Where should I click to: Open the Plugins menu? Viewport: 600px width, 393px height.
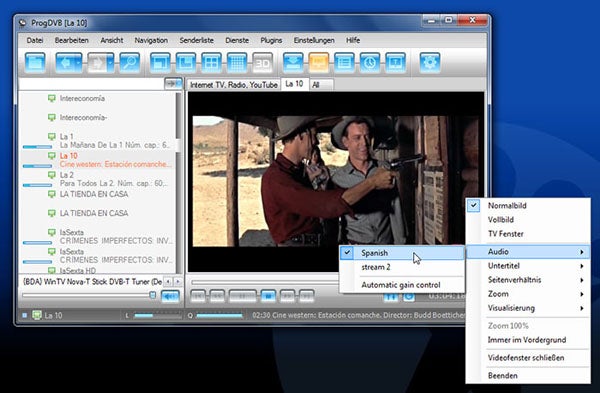pyautogui.click(x=271, y=40)
